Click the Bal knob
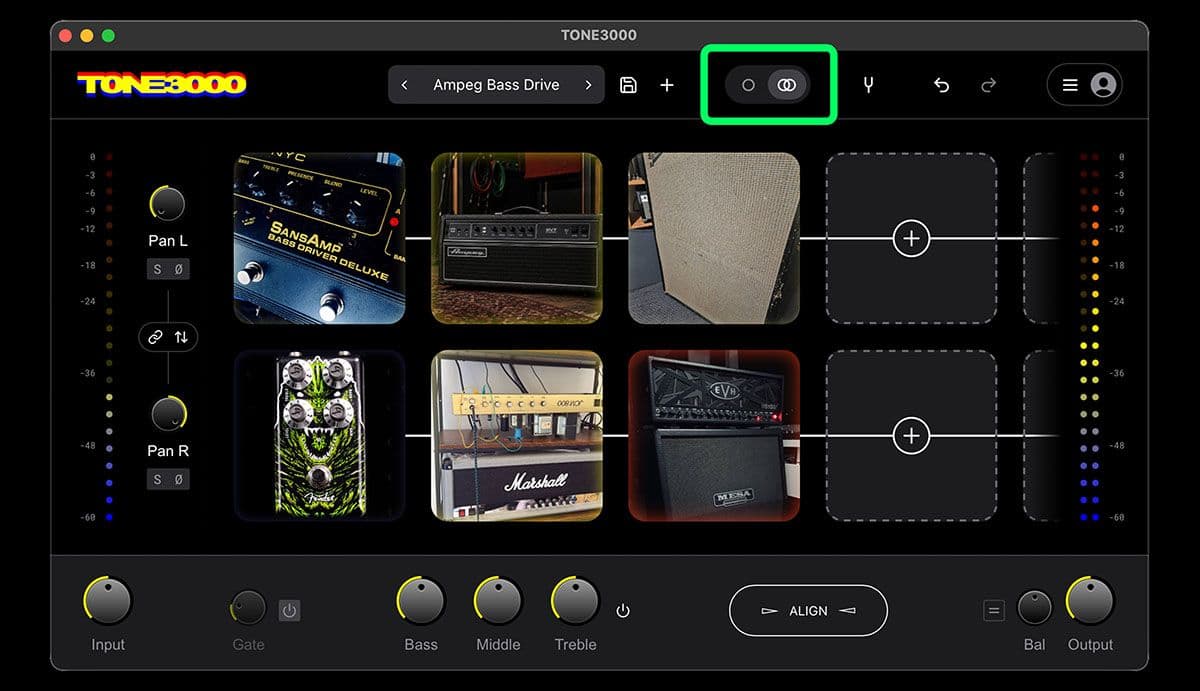Viewport: 1200px width, 691px height. [1035, 607]
